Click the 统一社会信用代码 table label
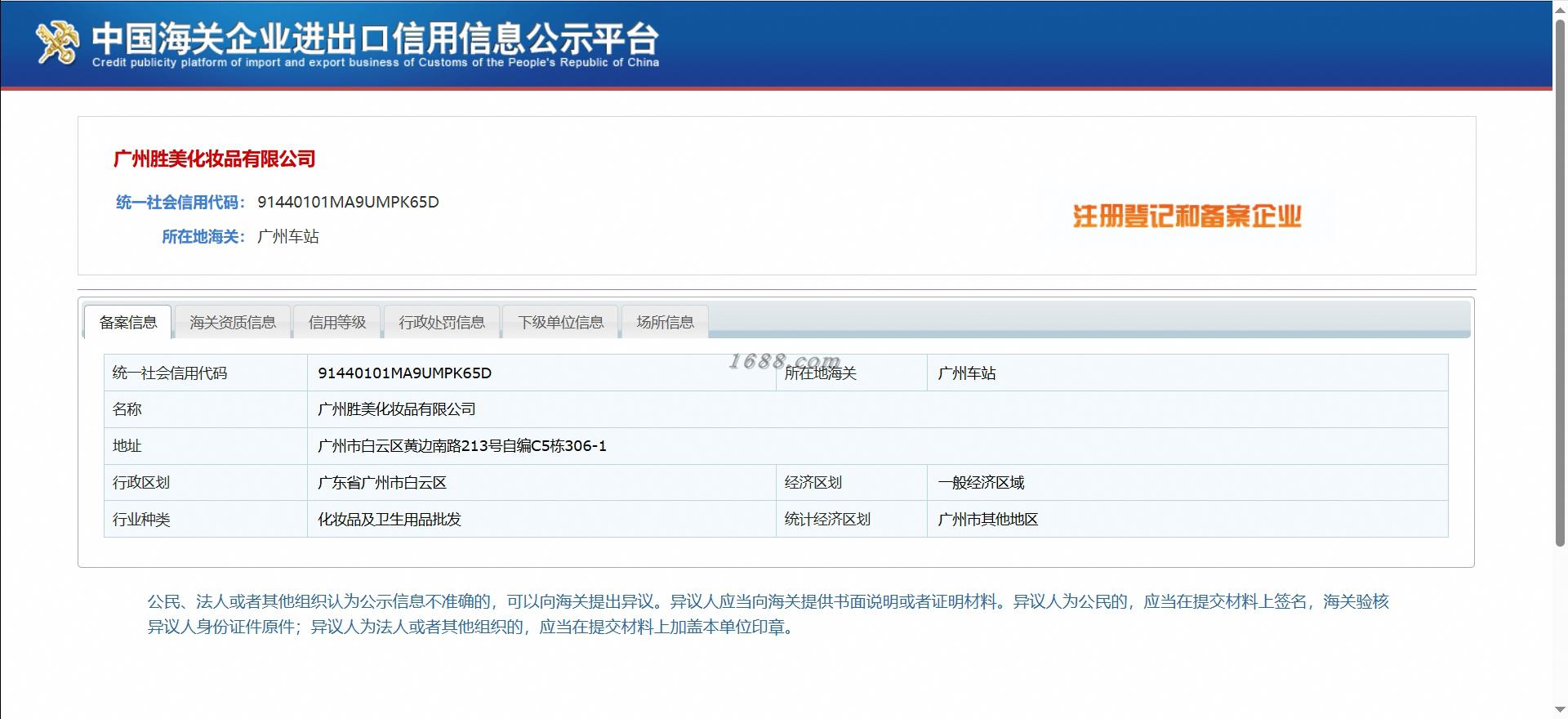 [x=206, y=373]
